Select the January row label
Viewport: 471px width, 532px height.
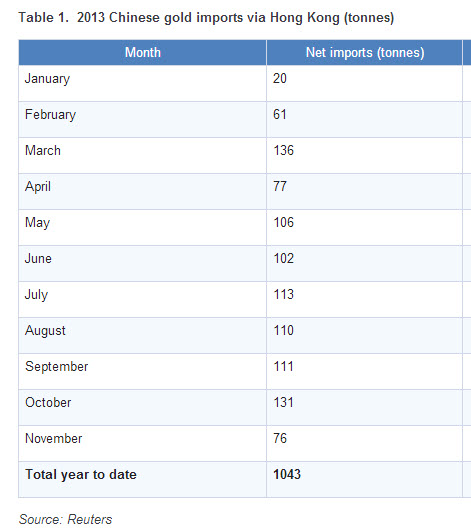(x=48, y=79)
